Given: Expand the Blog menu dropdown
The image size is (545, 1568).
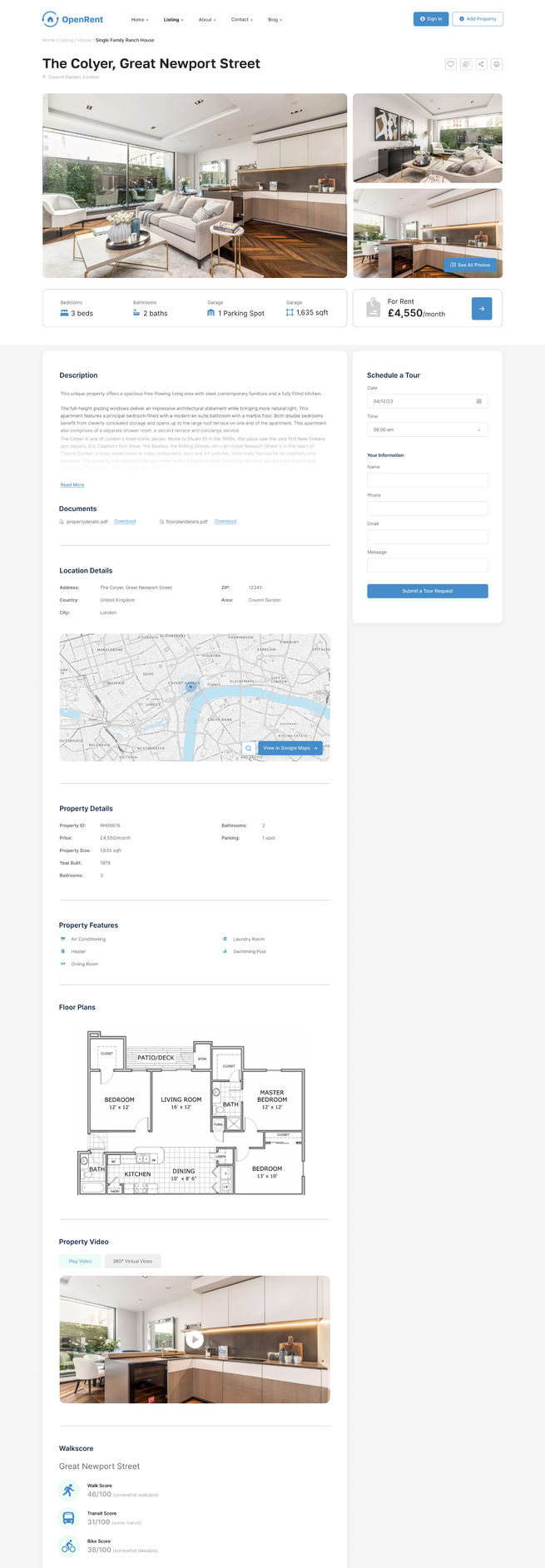Looking at the screenshot, I should pyautogui.click(x=275, y=19).
